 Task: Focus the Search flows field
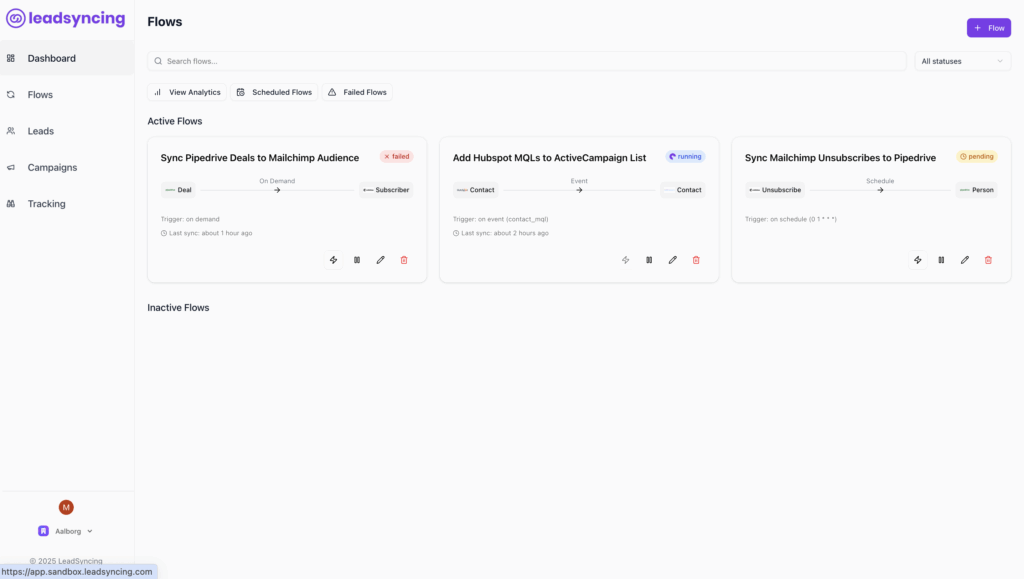(526, 61)
